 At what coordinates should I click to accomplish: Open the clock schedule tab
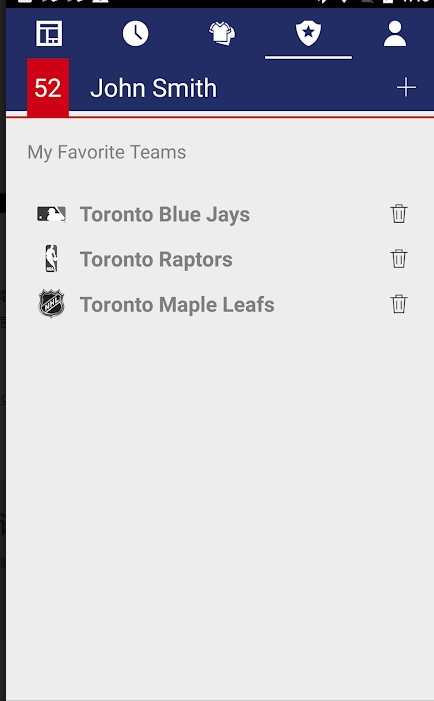tap(135, 34)
